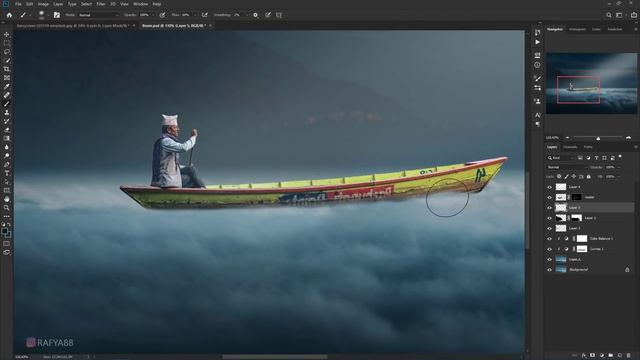The image size is (640, 360).
Task: Open the brush preset picker dropdown
Action: (x=48, y=15)
